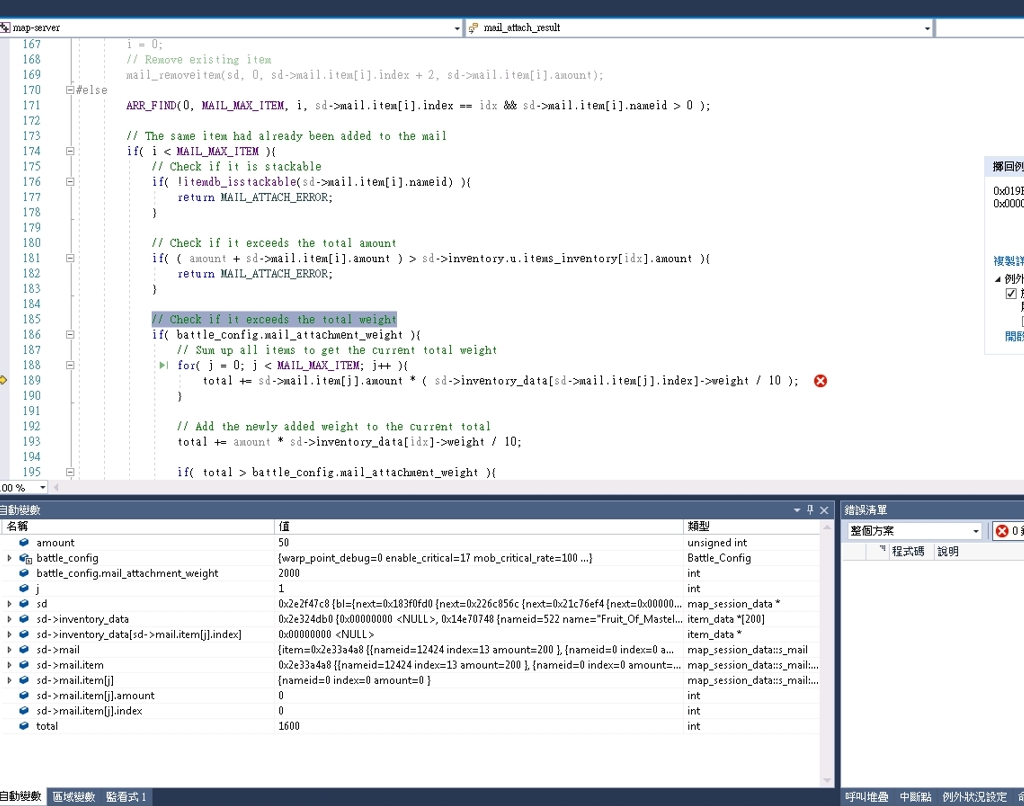Toggle the checkbox in exception settings popup

tap(1011, 293)
